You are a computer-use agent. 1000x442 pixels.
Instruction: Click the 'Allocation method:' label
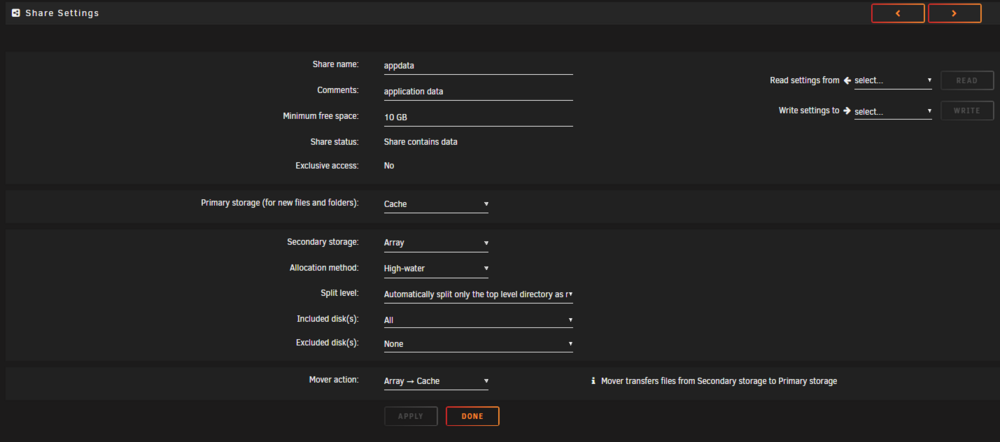tap(324, 268)
